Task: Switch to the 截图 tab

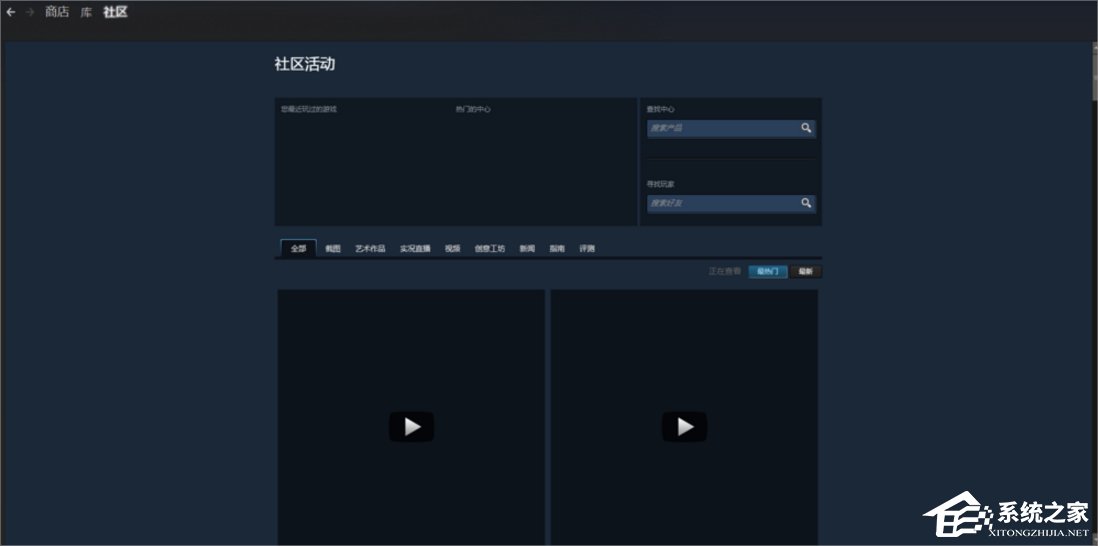Action: click(333, 249)
